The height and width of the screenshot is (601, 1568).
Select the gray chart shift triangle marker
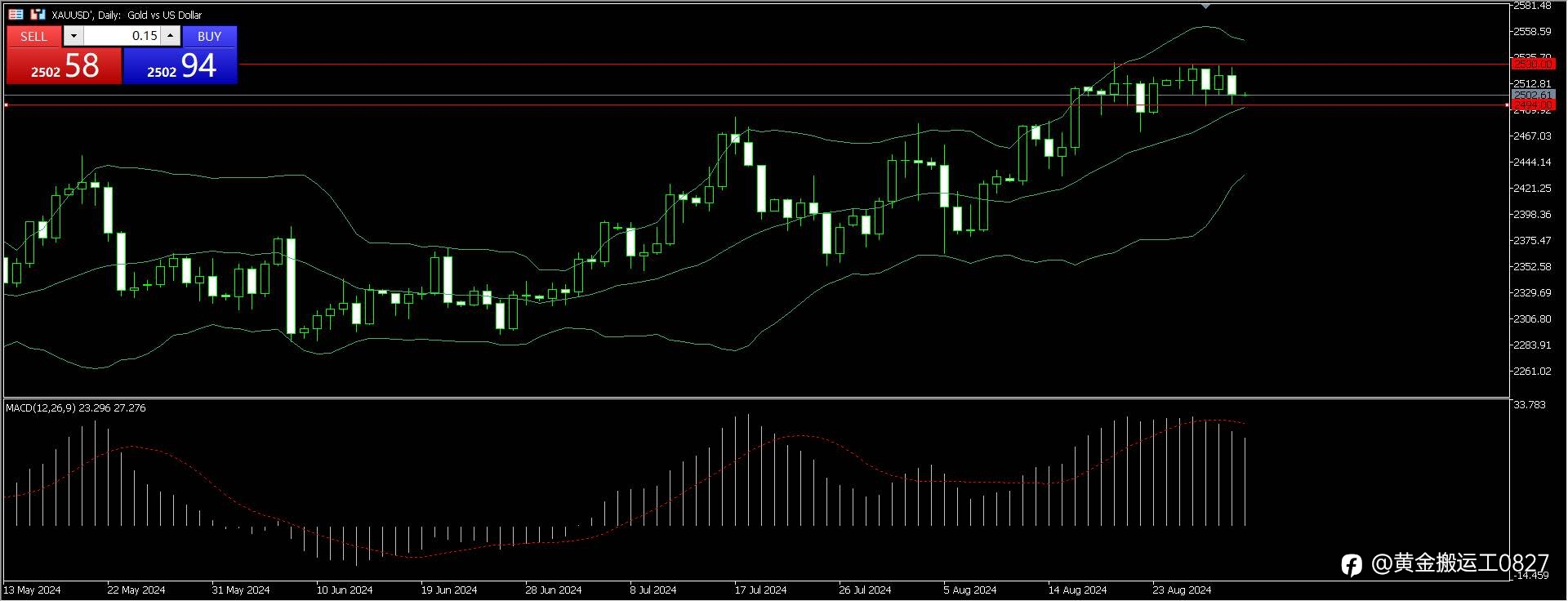(1205, 6)
